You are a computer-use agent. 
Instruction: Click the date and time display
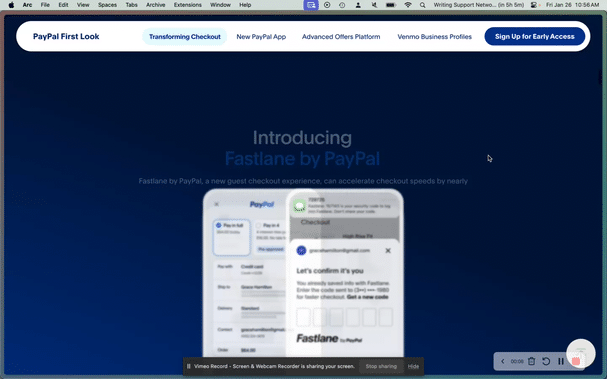(x=572, y=5)
